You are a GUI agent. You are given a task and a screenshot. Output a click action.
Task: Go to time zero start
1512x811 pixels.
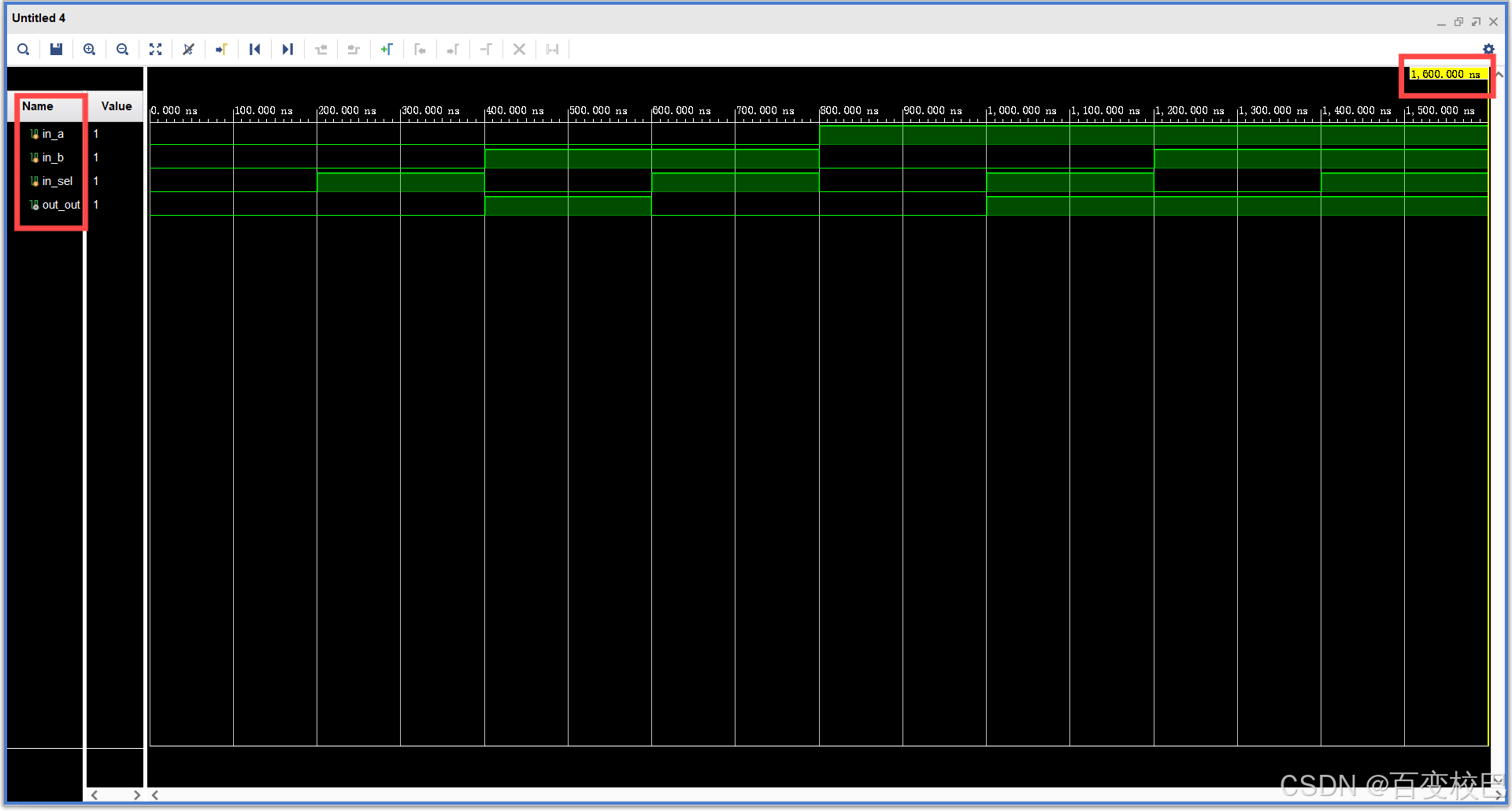(x=254, y=50)
